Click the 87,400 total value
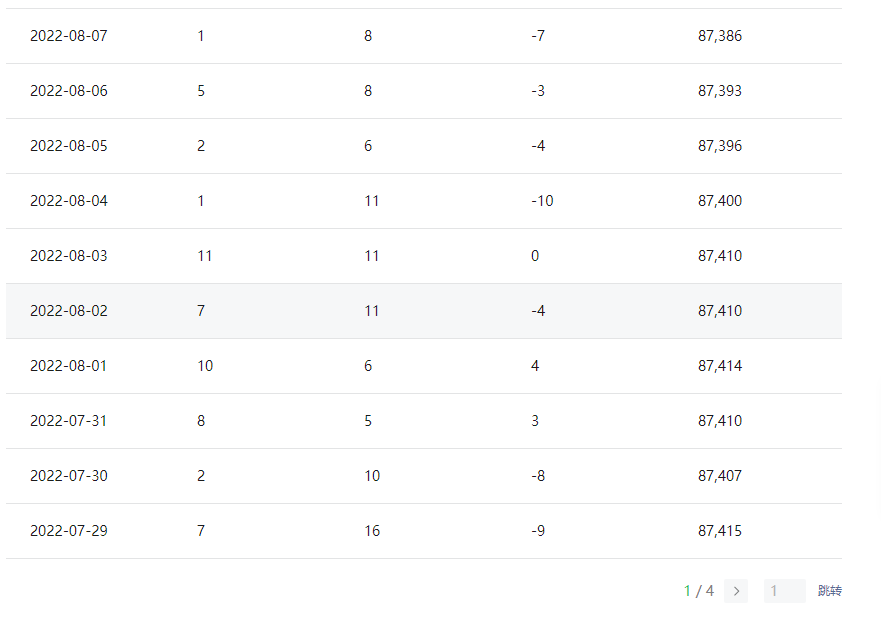881x621 pixels. (x=720, y=201)
